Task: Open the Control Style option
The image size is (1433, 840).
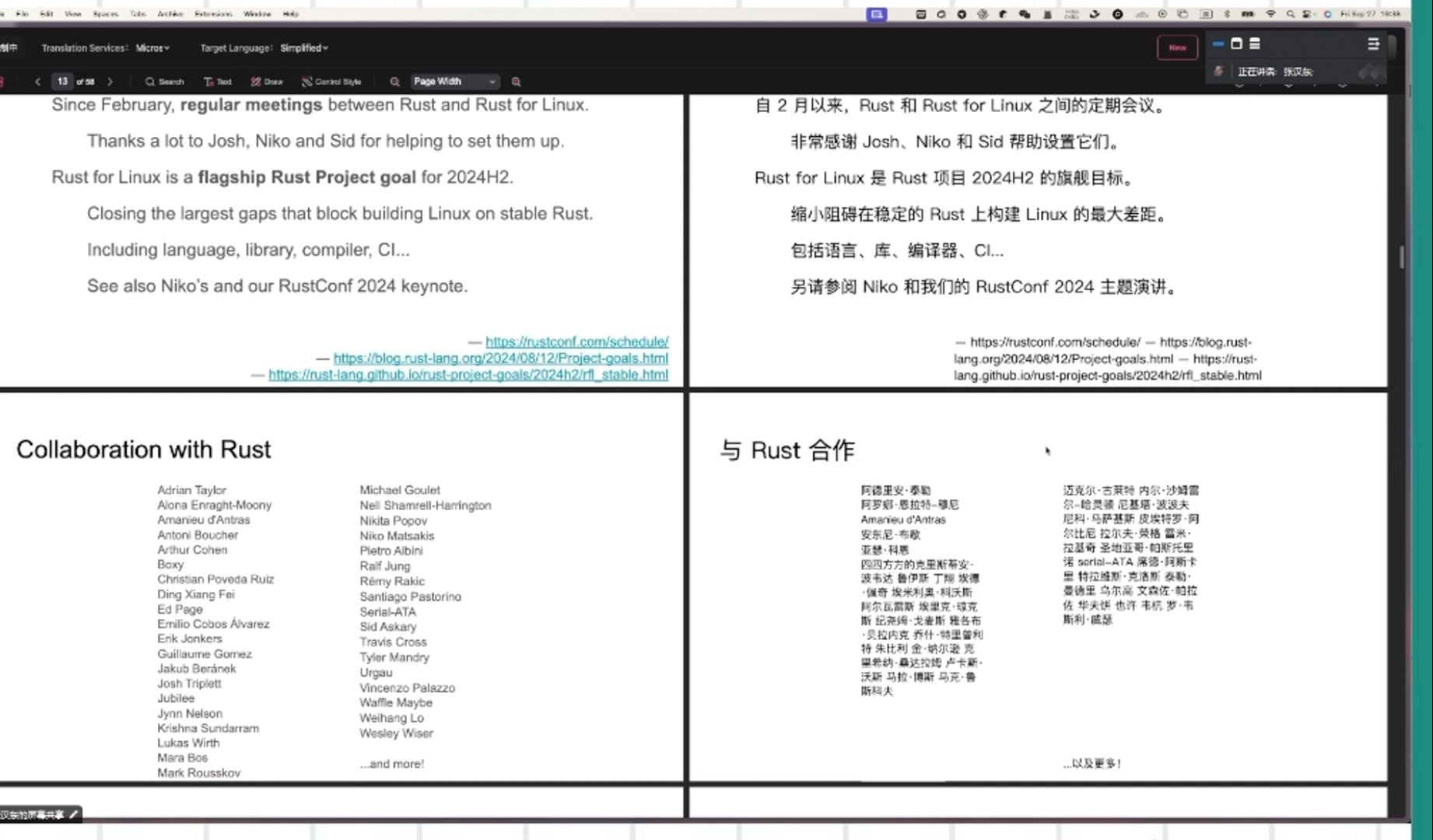Action: pos(331,82)
